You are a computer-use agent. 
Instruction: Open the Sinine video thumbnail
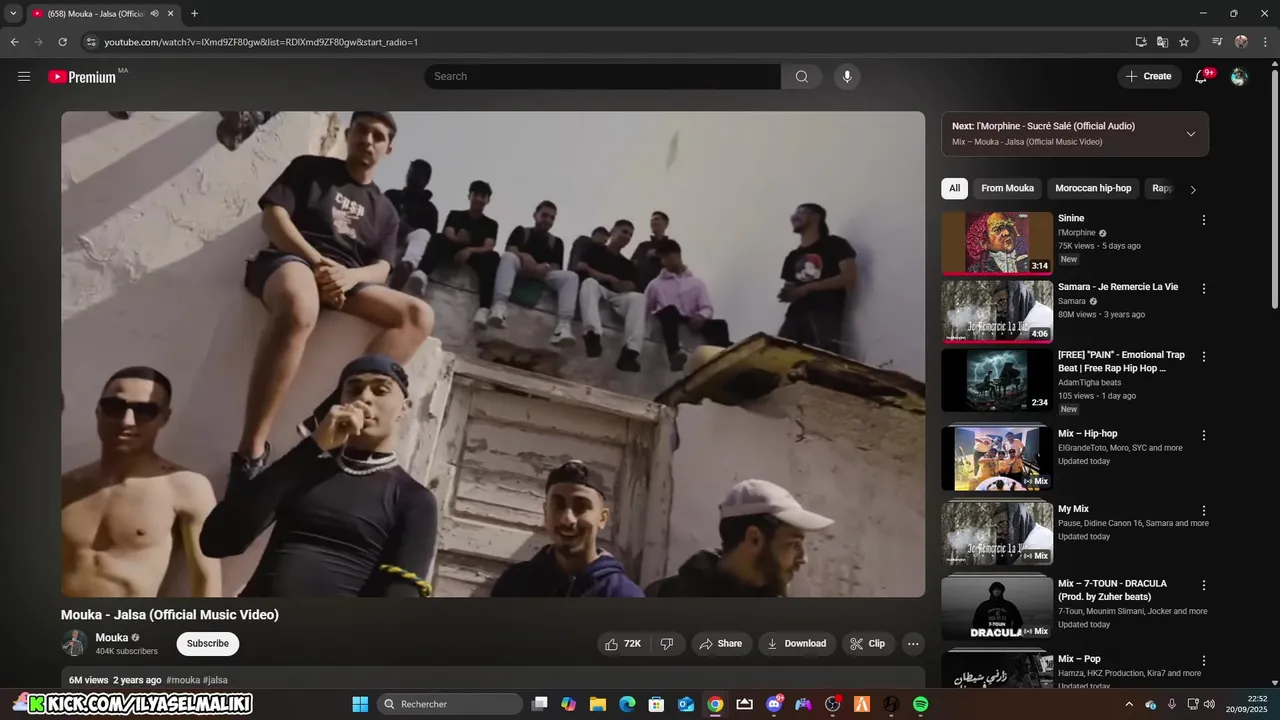tap(997, 243)
